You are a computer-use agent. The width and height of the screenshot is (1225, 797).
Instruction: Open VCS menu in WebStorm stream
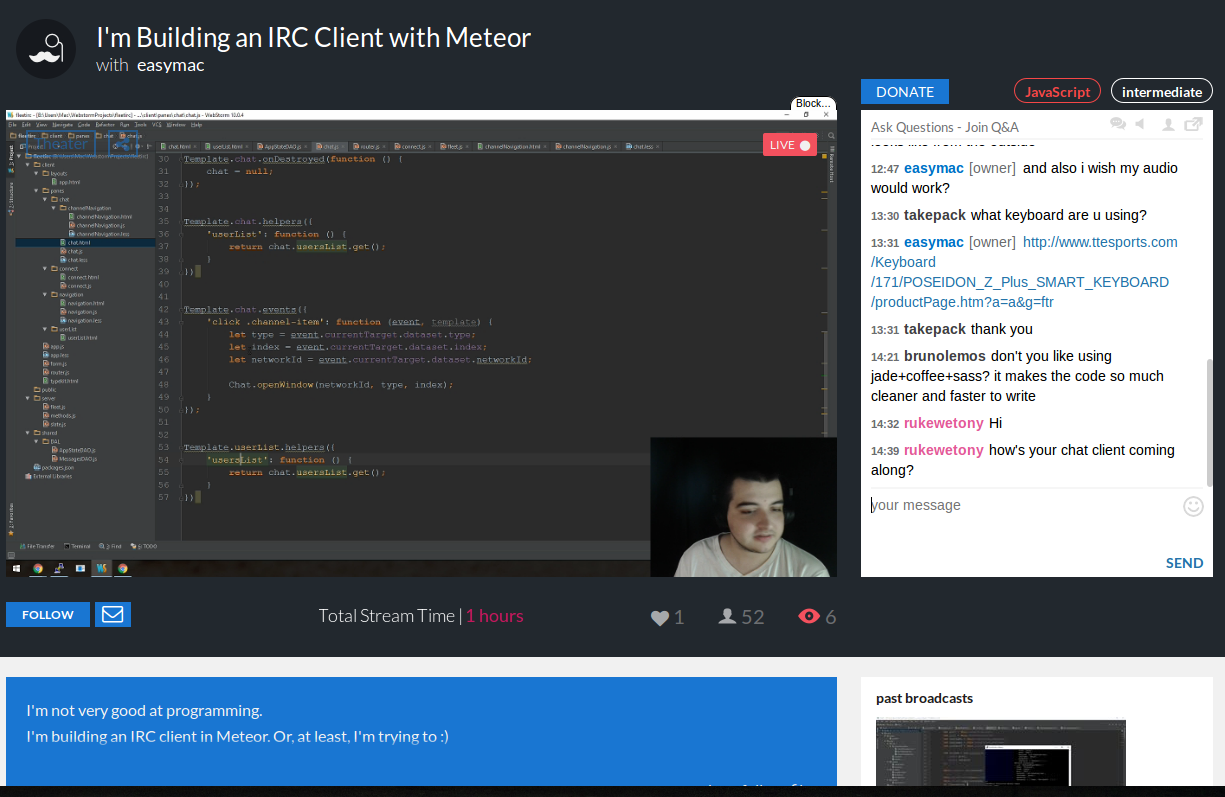point(156,125)
